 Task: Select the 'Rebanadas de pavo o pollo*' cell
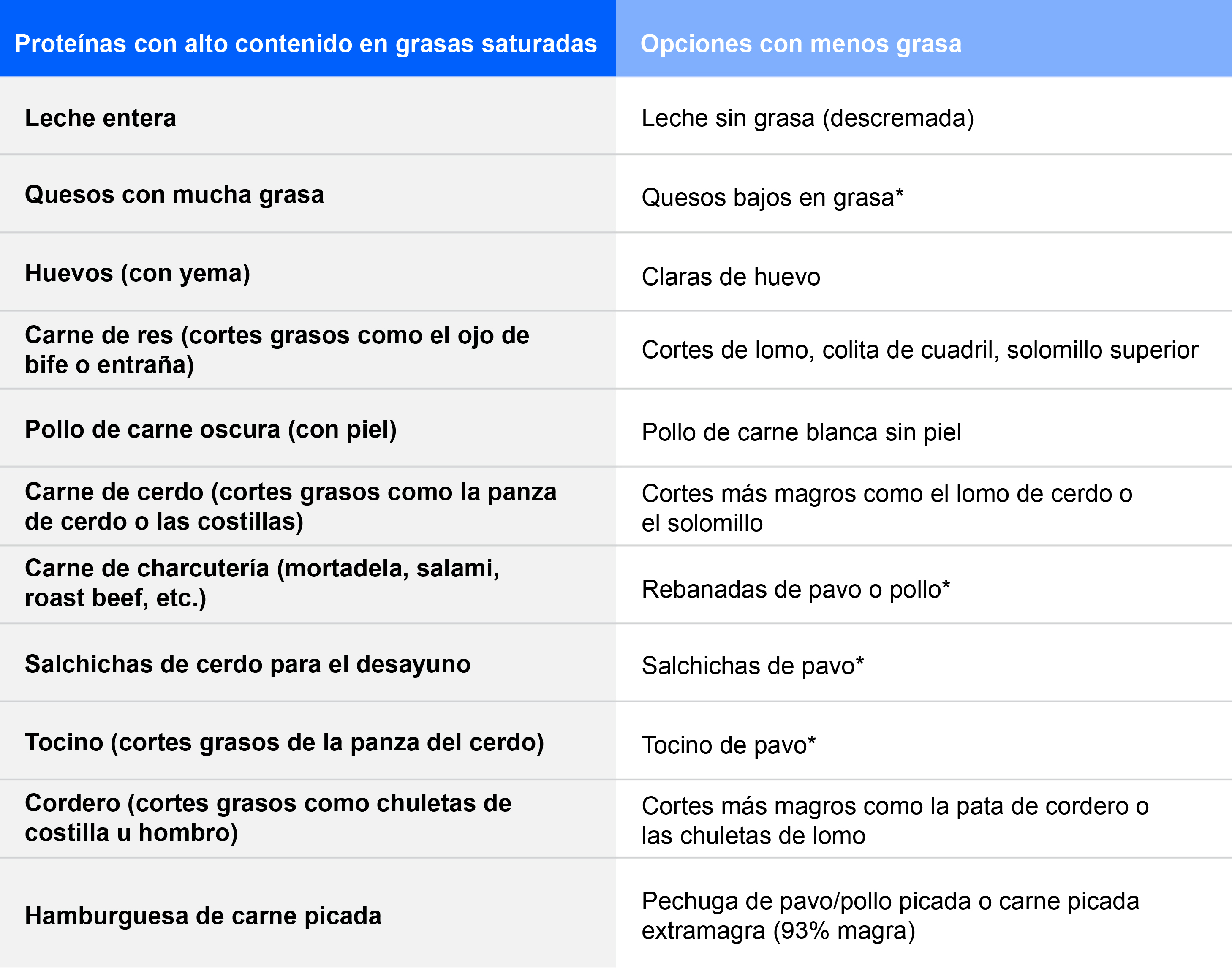pyautogui.click(x=795, y=590)
